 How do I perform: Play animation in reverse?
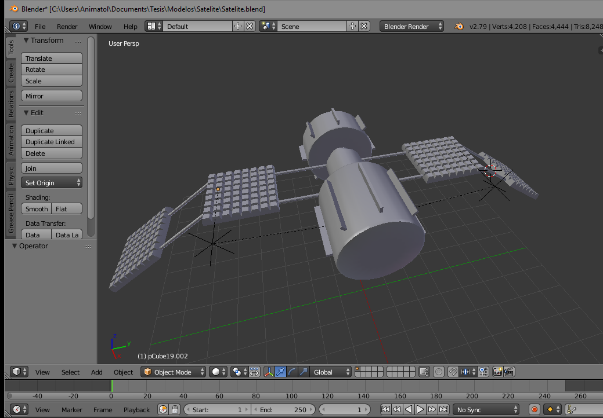pos(409,410)
